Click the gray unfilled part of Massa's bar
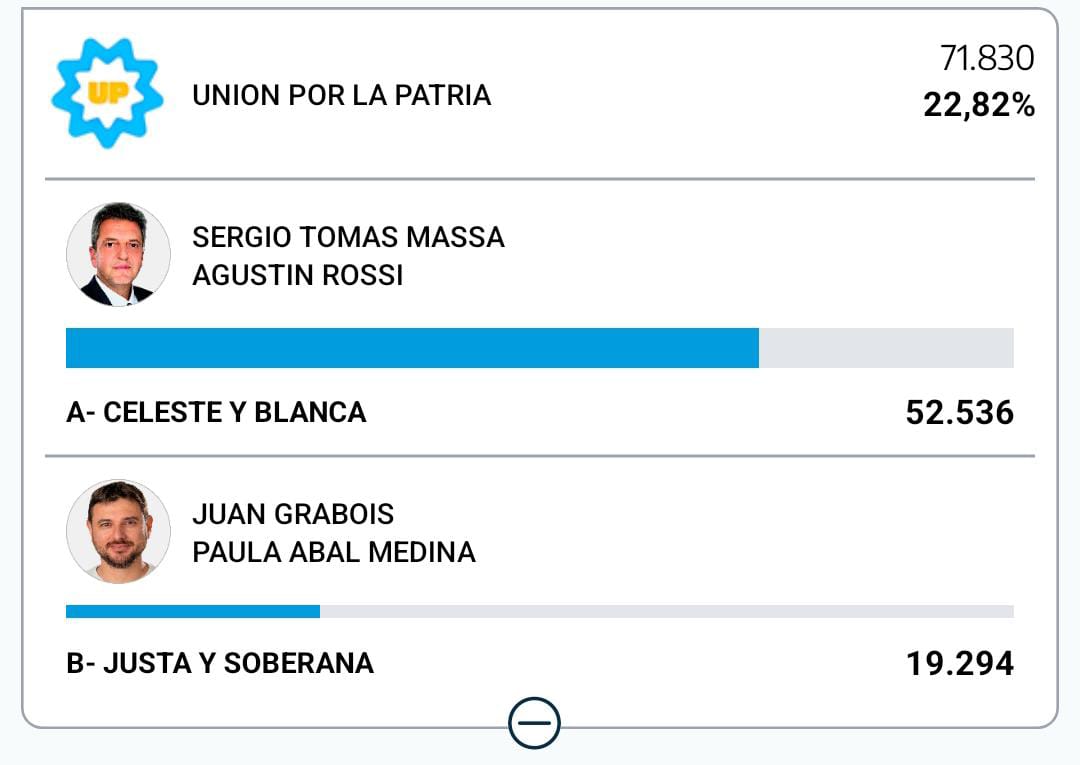The width and height of the screenshot is (1080, 765). tap(886, 348)
